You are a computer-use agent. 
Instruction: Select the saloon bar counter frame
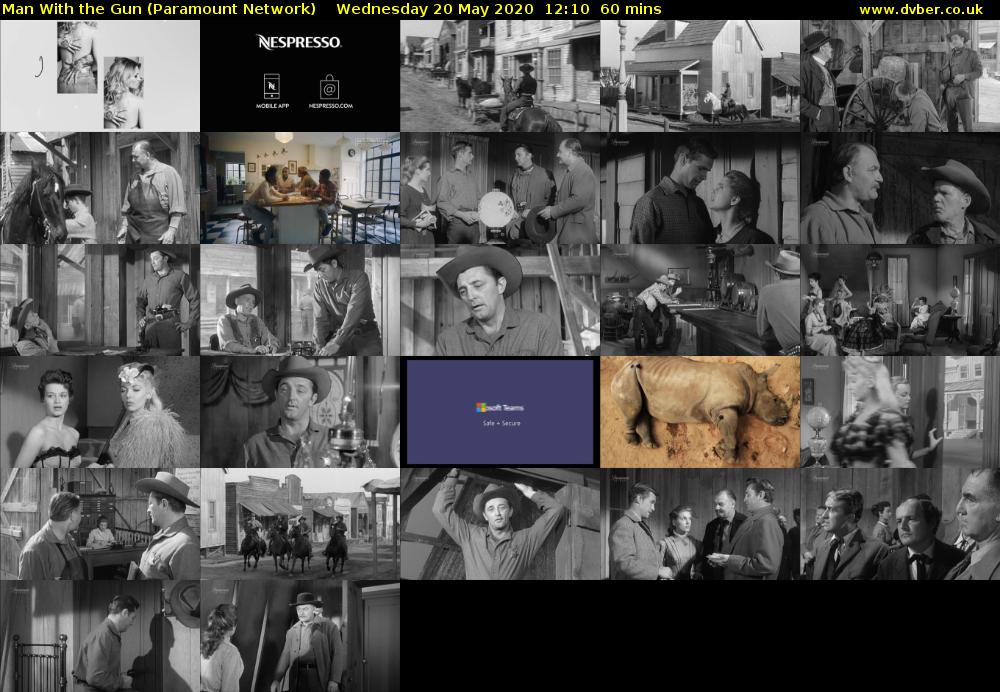(x=700, y=300)
